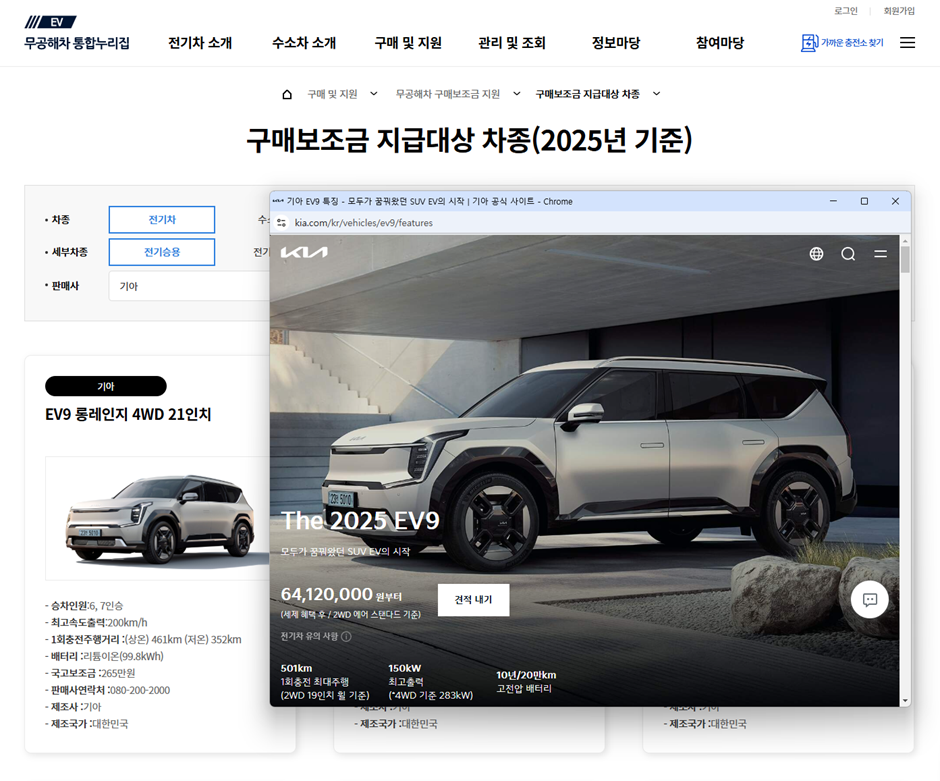Click the 기아 black badge on EV9 card
This screenshot has width=940, height=781.
(106, 386)
